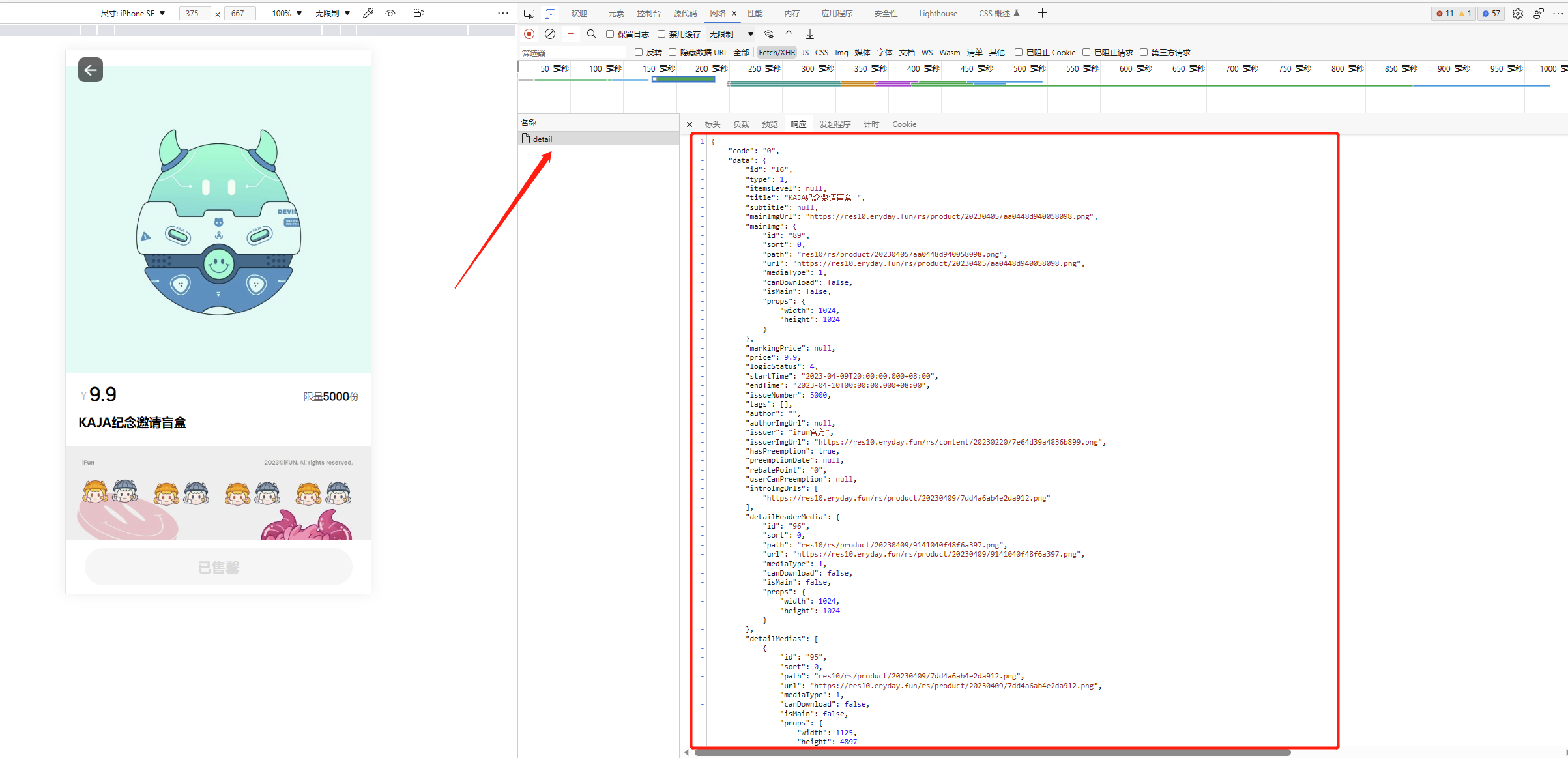
Task: Close the request details pane
Action: (x=690, y=124)
